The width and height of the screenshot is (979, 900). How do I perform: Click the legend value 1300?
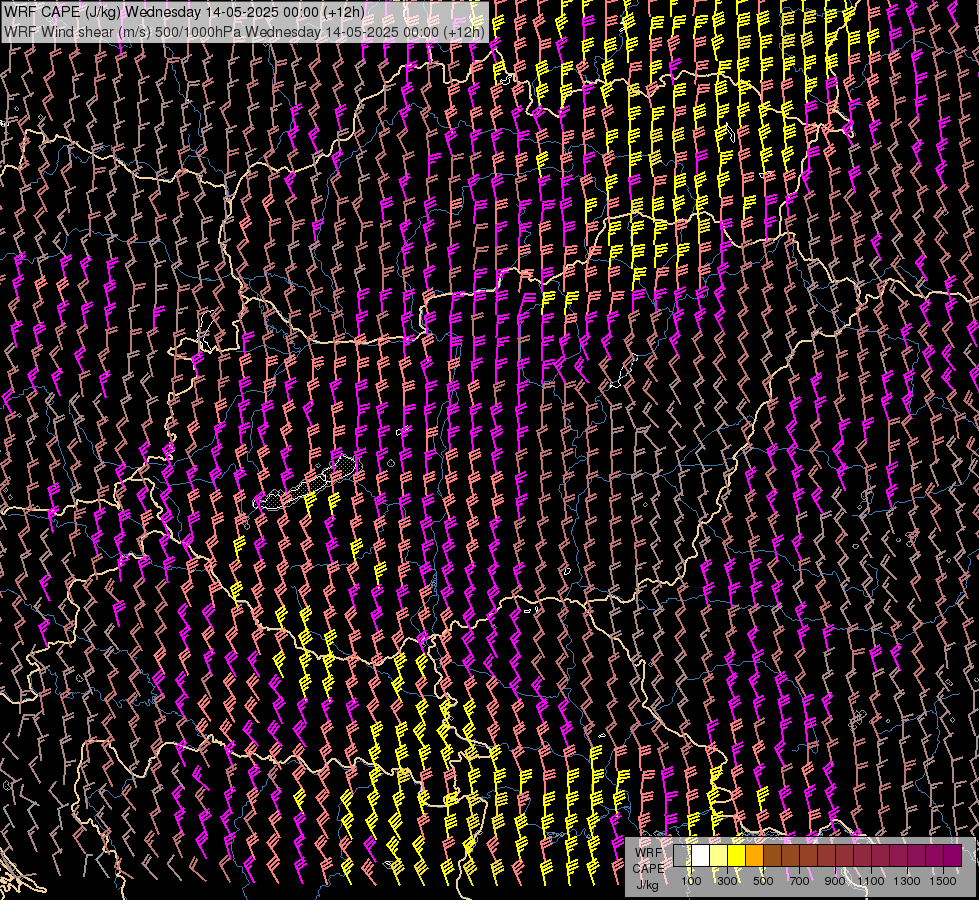coord(907,881)
